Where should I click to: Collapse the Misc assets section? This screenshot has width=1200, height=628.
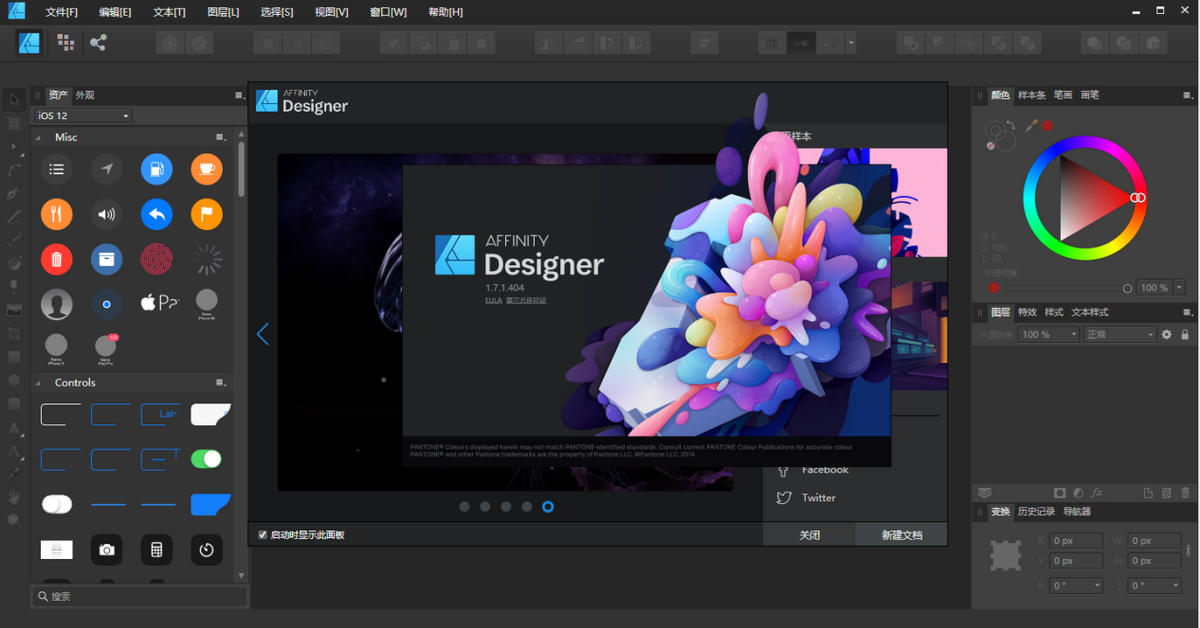39,138
